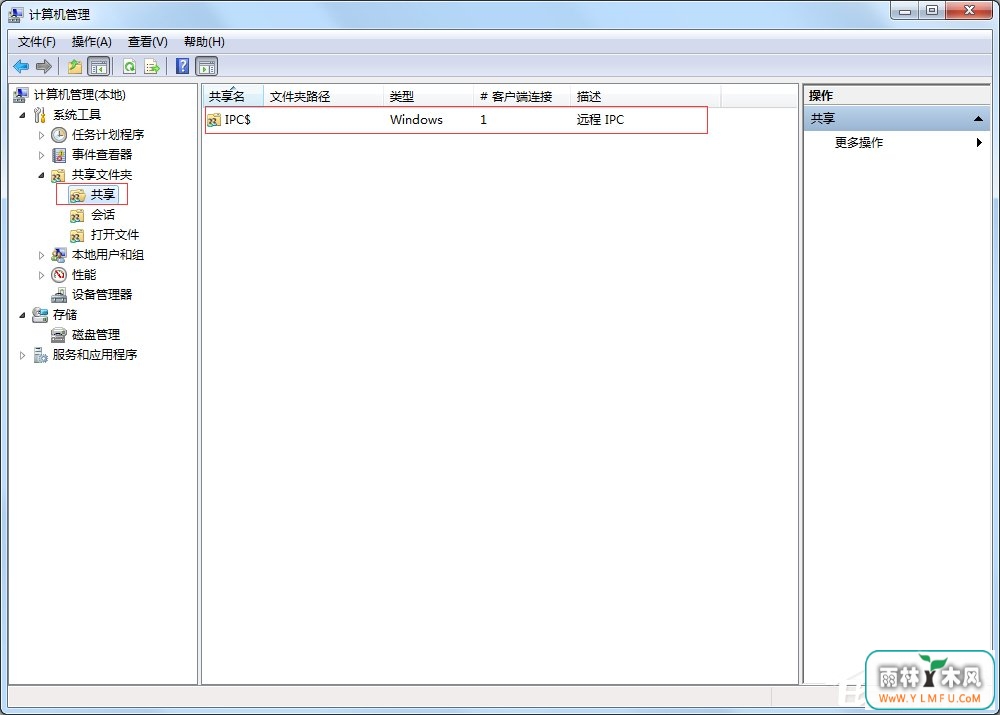Click the Refresh toolbar icon
The height and width of the screenshot is (715, 1000).
[x=129, y=66]
